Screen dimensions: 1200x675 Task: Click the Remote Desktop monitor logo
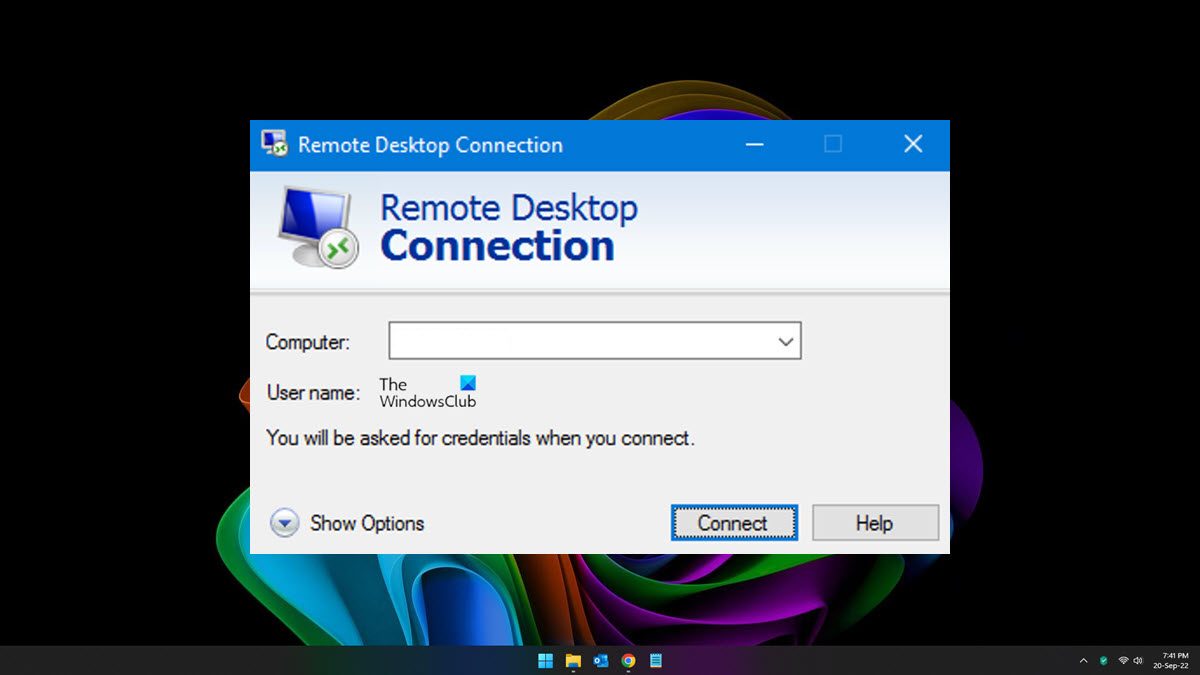point(316,227)
